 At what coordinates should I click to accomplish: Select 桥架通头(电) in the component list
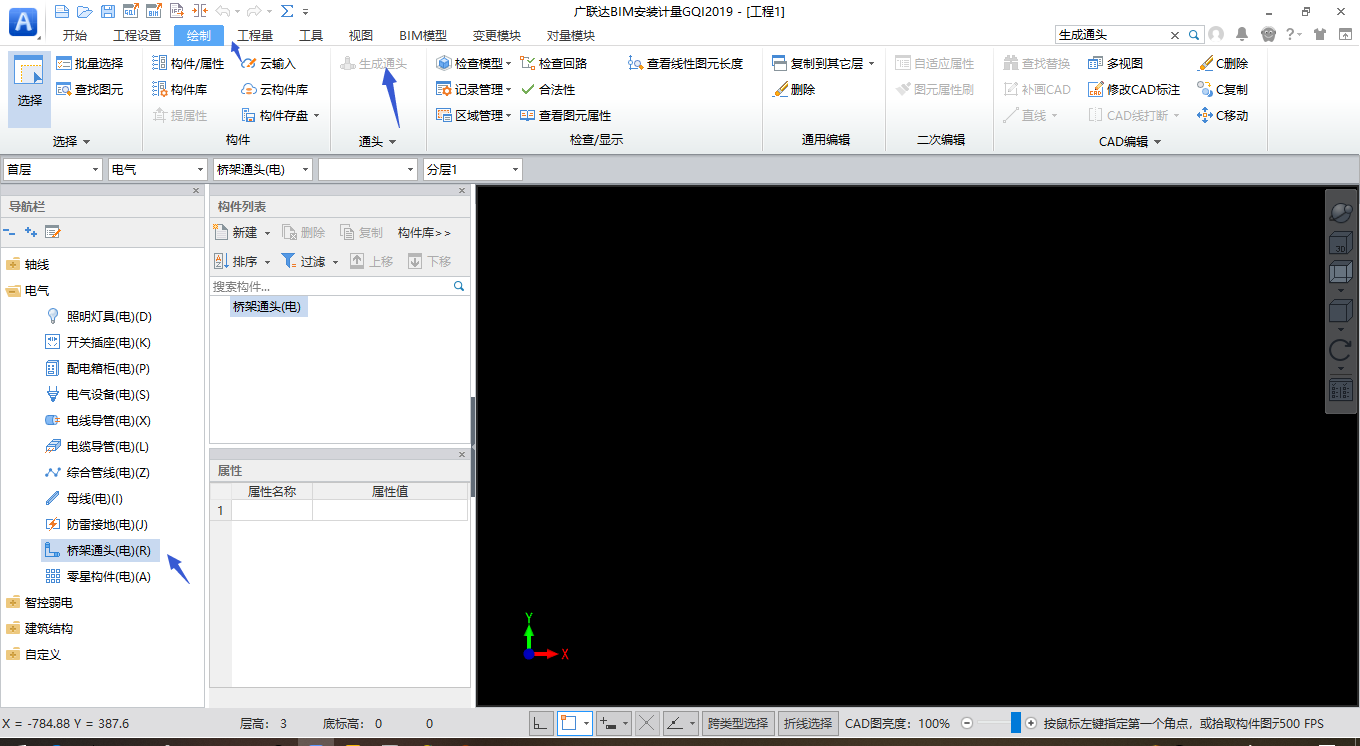coord(267,306)
